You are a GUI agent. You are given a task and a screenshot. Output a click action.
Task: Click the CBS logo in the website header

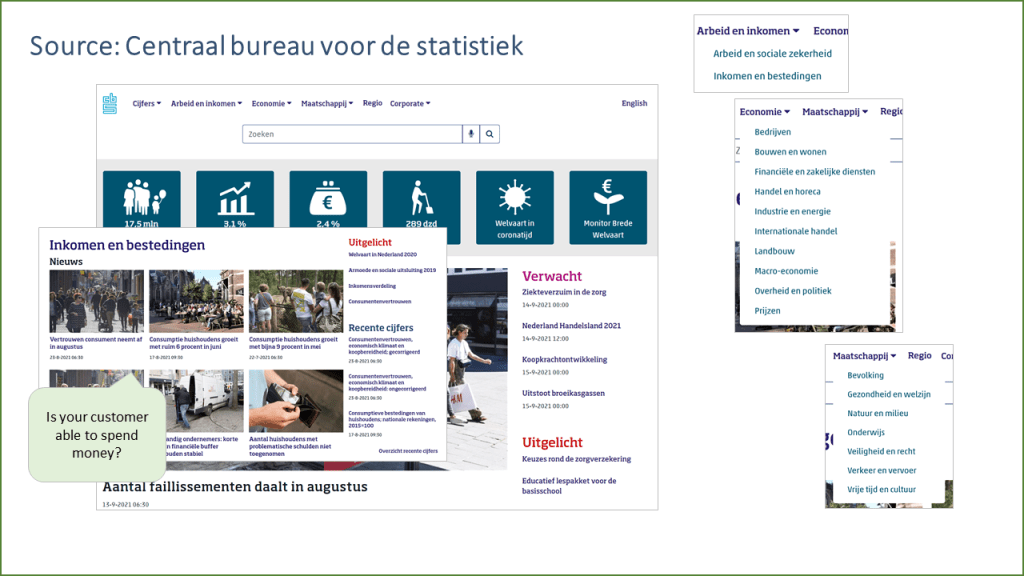click(110, 103)
